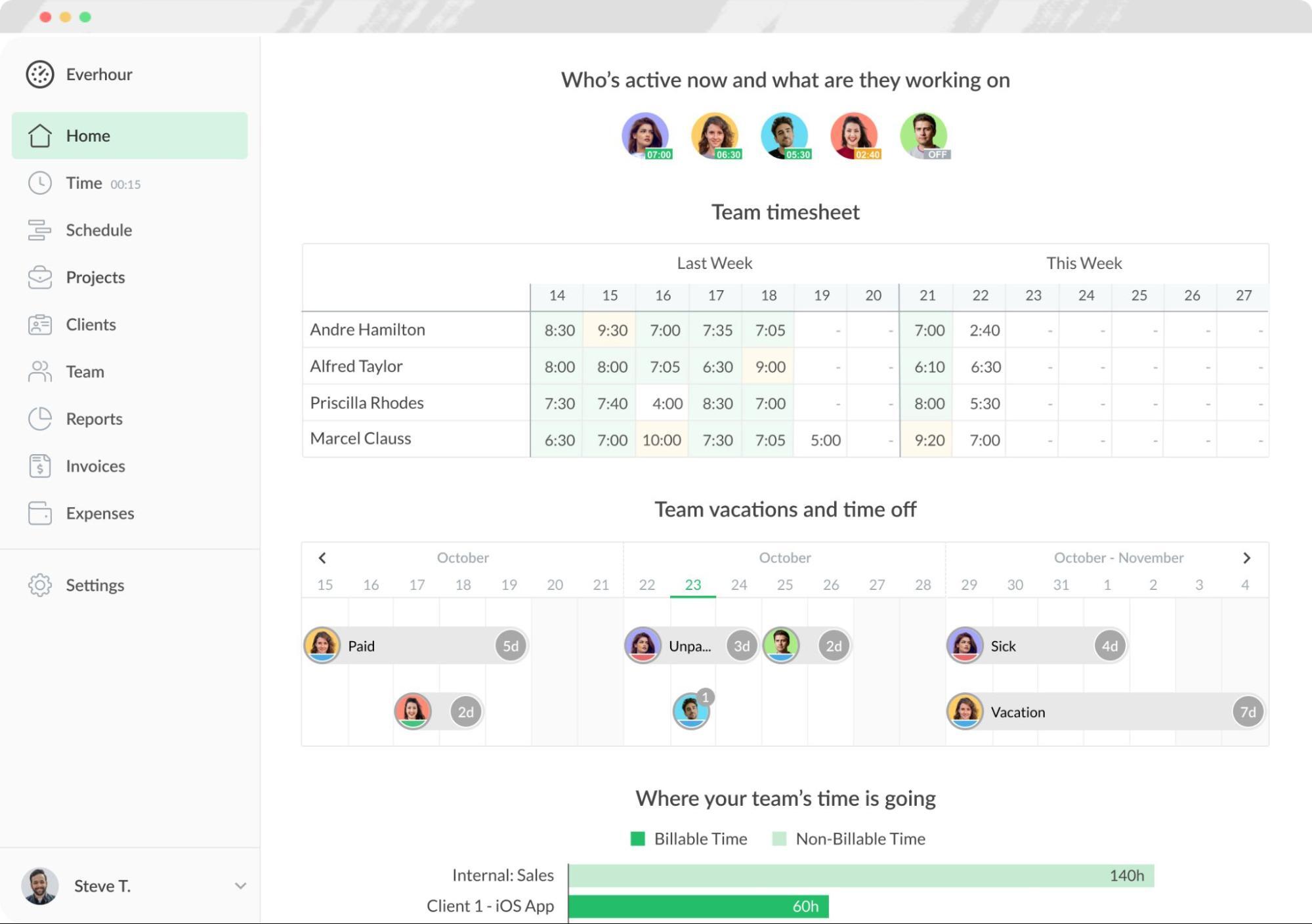Viewport: 1312px width, 924px height.
Task: Select the Clients sidebar icon
Action: (x=39, y=324)
